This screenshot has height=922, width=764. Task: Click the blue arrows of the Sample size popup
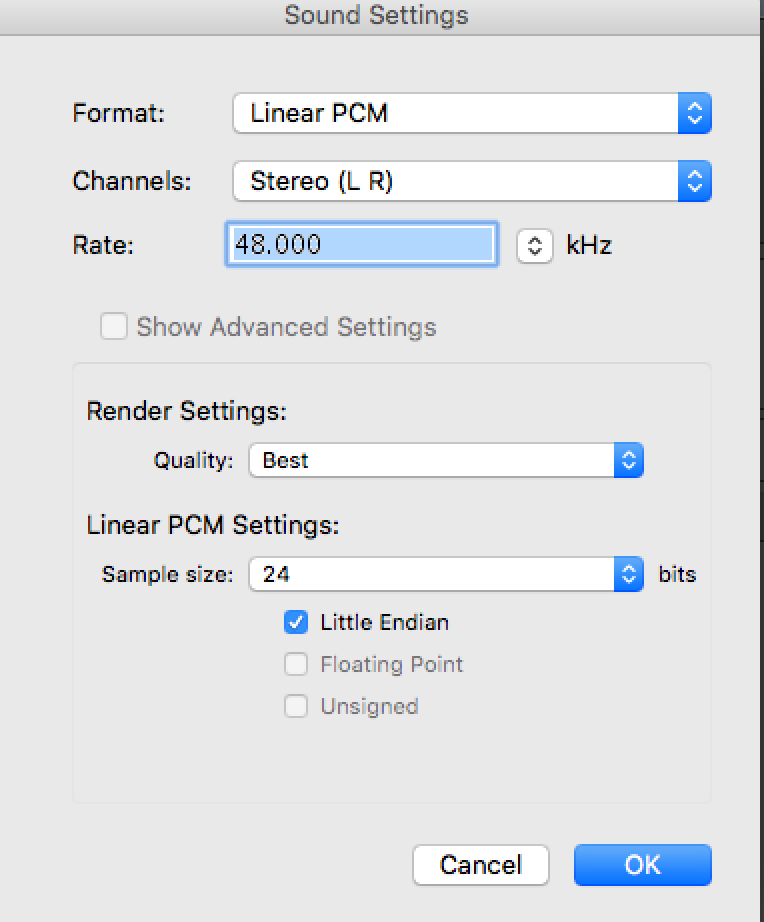(x=628, y=574)
